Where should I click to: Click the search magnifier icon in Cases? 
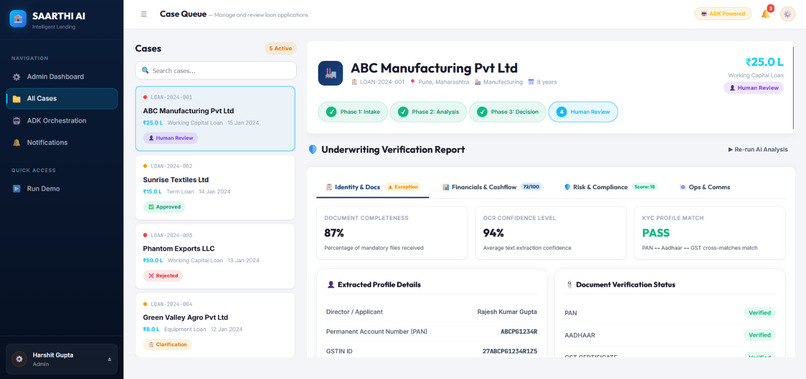tap(145, 70)
